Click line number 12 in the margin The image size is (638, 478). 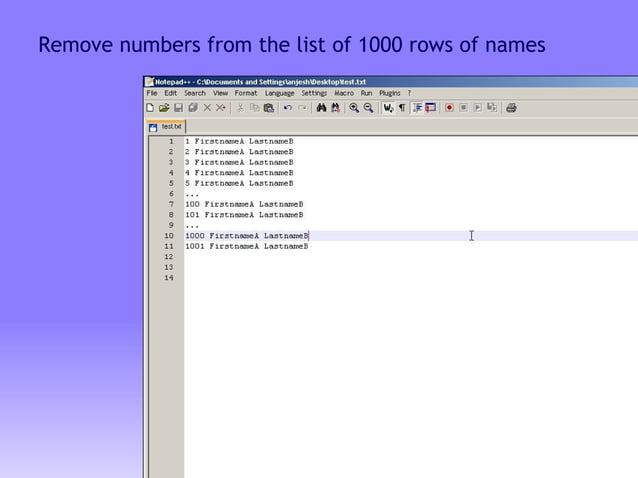pos(169,257)
